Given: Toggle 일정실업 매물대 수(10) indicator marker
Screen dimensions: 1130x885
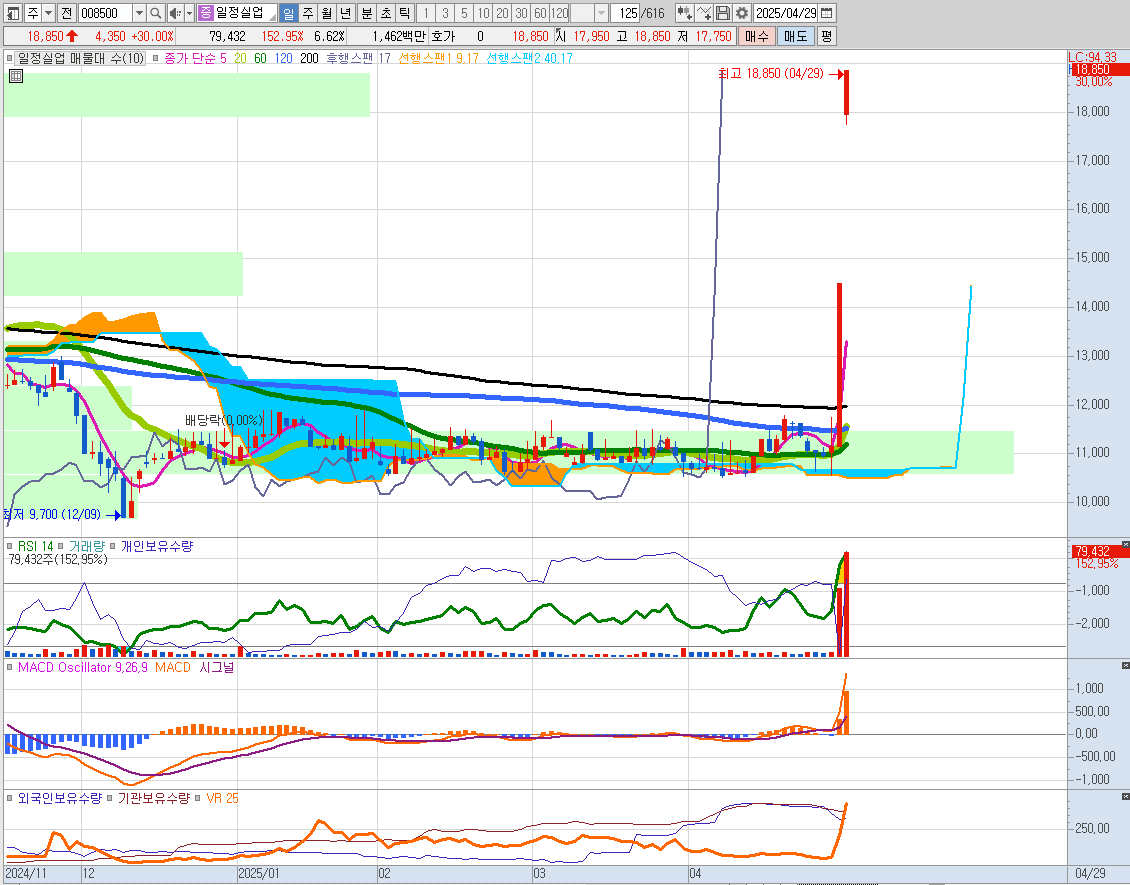Looking at the screenshot, I should click(x=9, y=58).
